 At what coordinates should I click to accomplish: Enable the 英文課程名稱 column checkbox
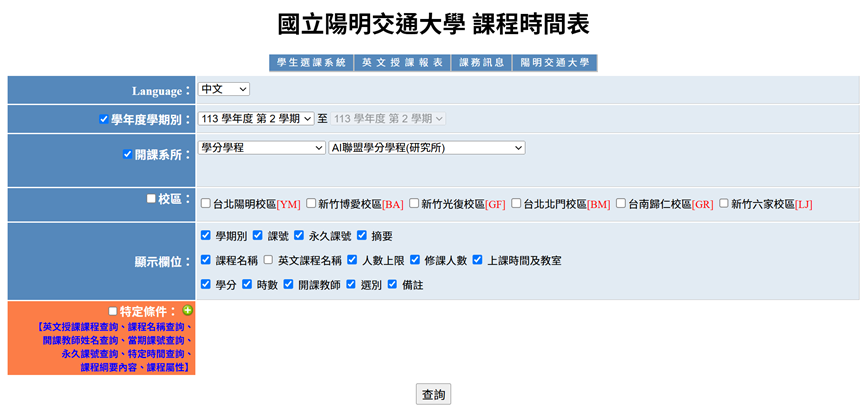click(x=268, y=259)
